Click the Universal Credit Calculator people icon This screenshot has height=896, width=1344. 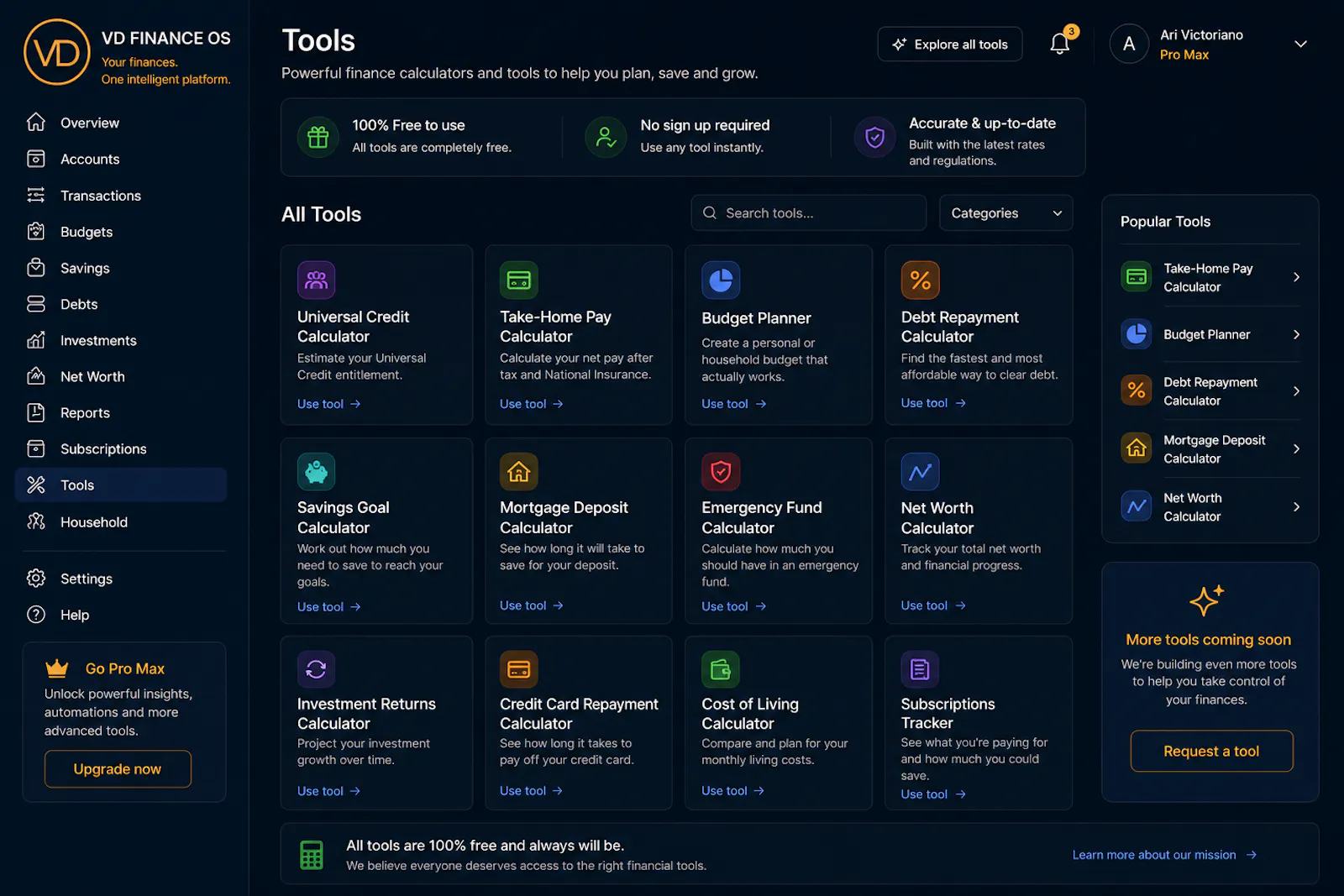(x=316, y=280)
